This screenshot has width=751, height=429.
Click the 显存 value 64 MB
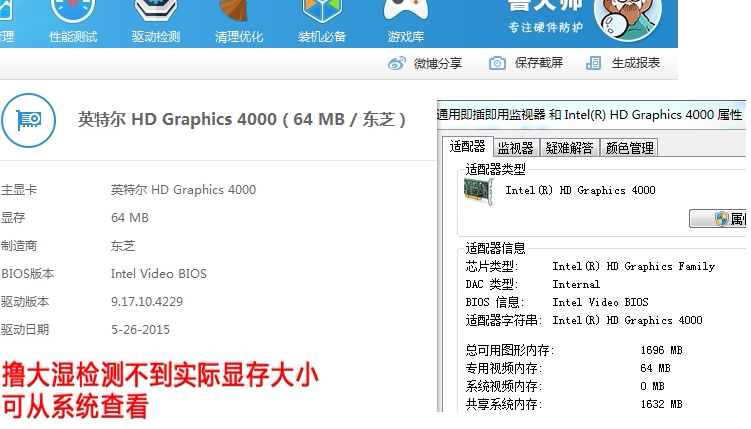(130, 218)
